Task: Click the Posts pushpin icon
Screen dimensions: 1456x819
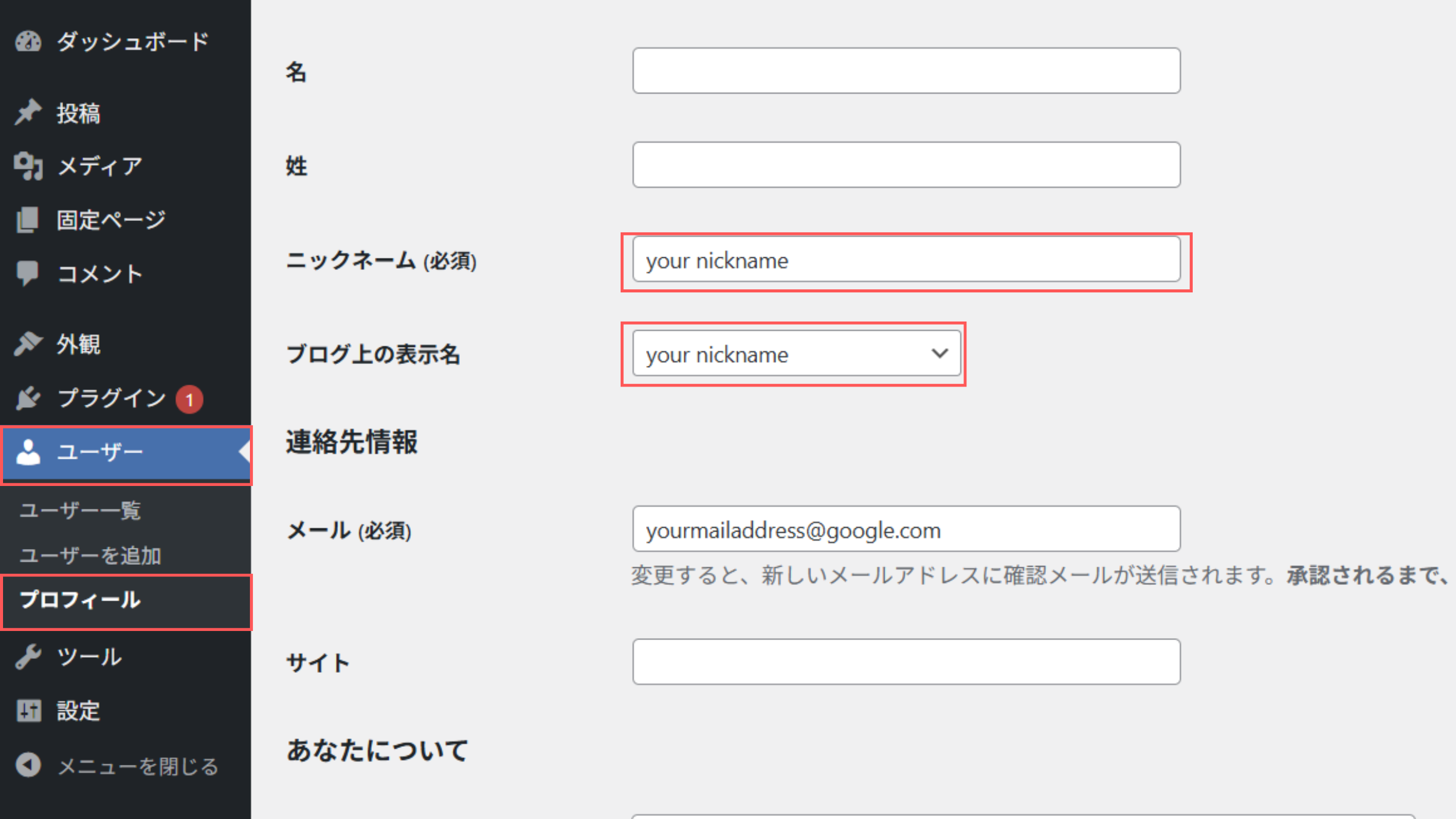Action: coord(28,113)
